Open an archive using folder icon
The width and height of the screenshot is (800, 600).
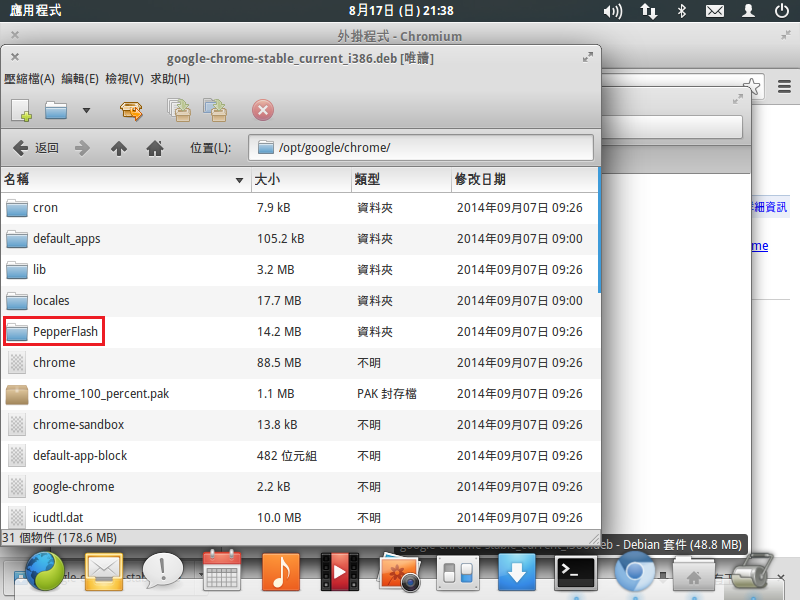(x=56, y=110)
